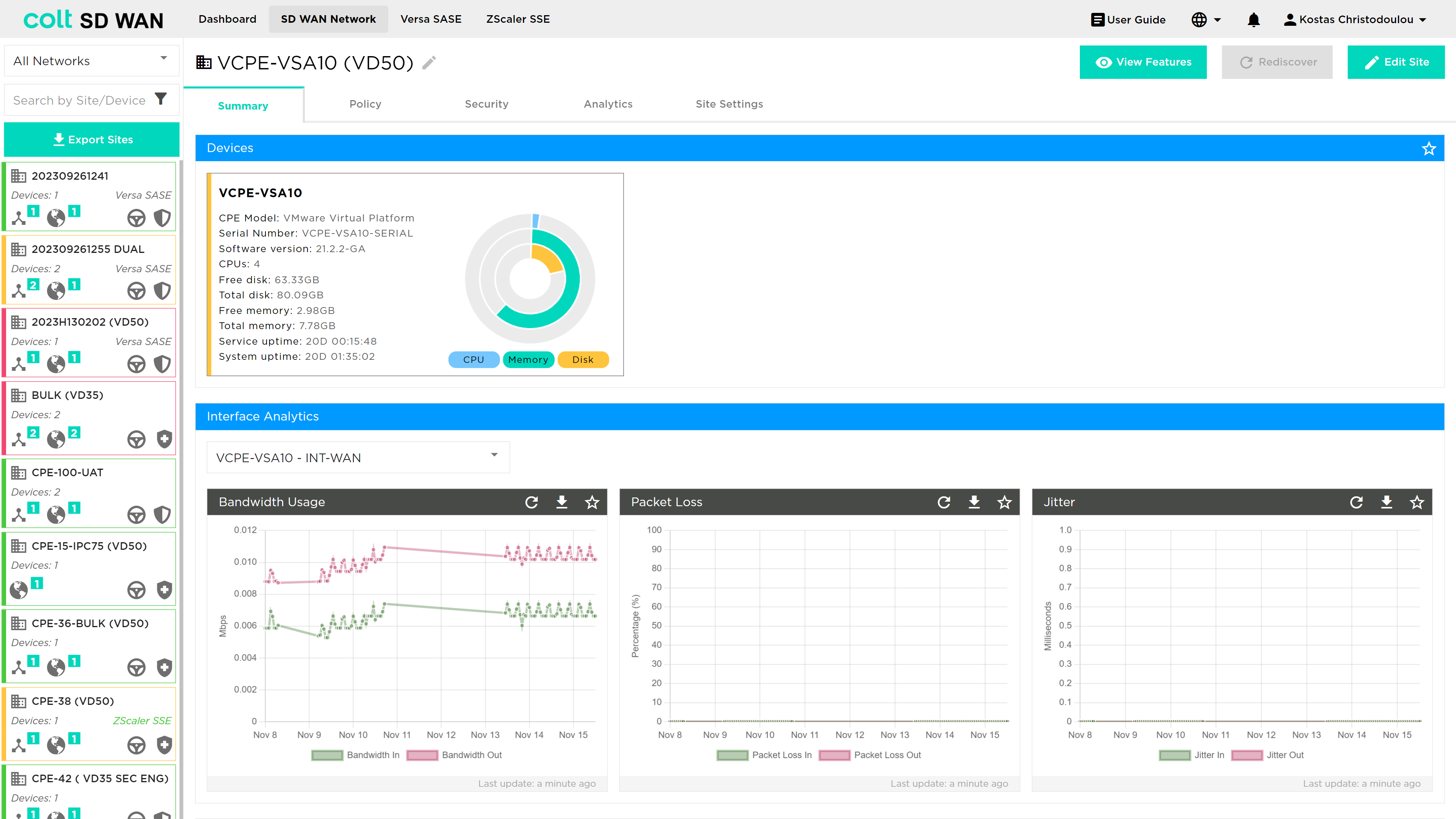Viewport: 1456px width, 819px height.
Task: Star the Bandwidth Usage chart
Action: (x=592, y=502)
